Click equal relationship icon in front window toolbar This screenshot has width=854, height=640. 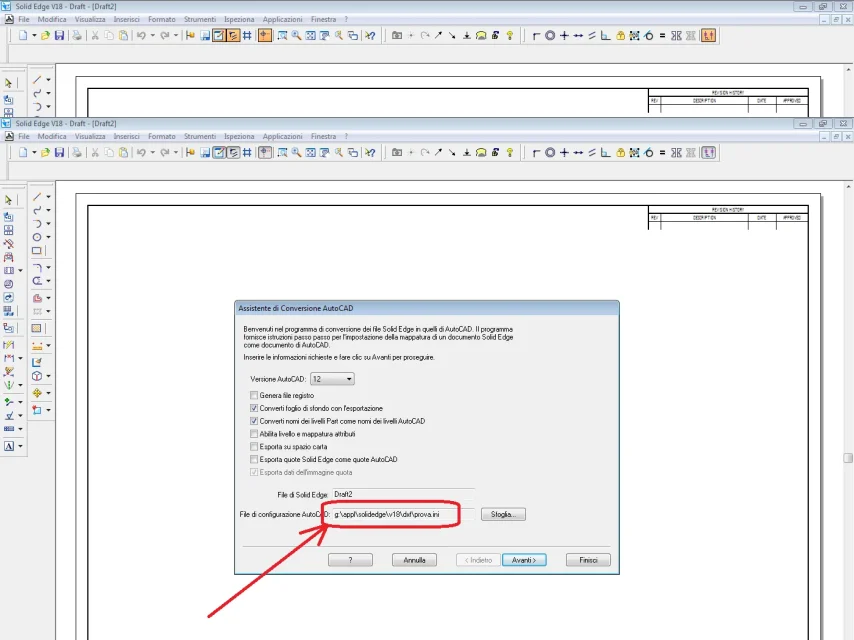pyautogui.click(x=662, y=153)
